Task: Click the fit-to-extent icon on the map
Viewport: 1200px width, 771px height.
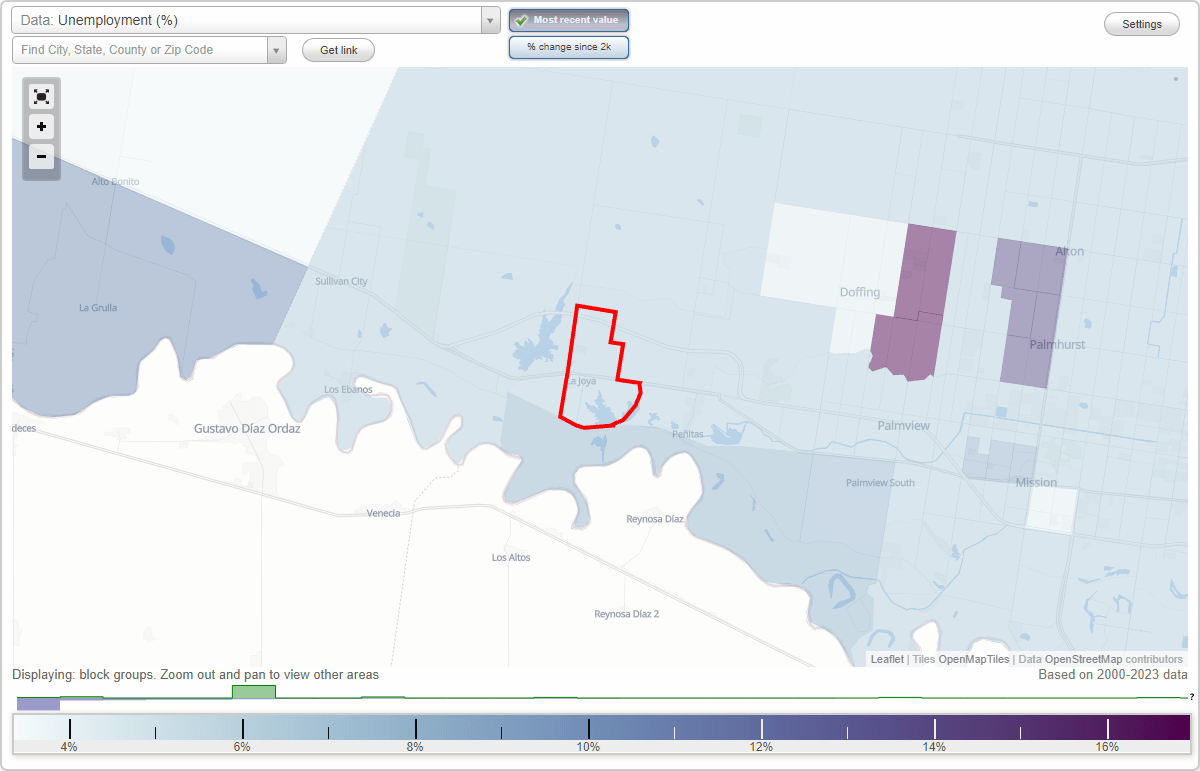Action: pos(41,96)
